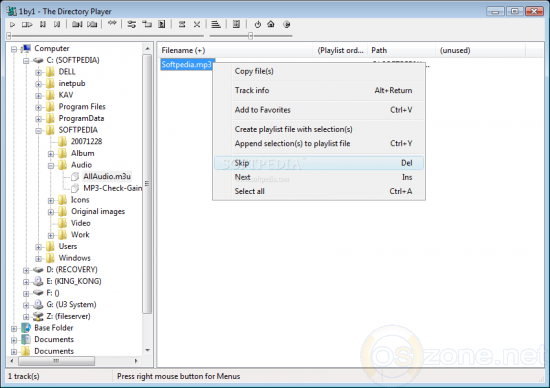
Task: Click tree scrollbar up arrow
Action: pyautogui.click(x=147, y=48)
